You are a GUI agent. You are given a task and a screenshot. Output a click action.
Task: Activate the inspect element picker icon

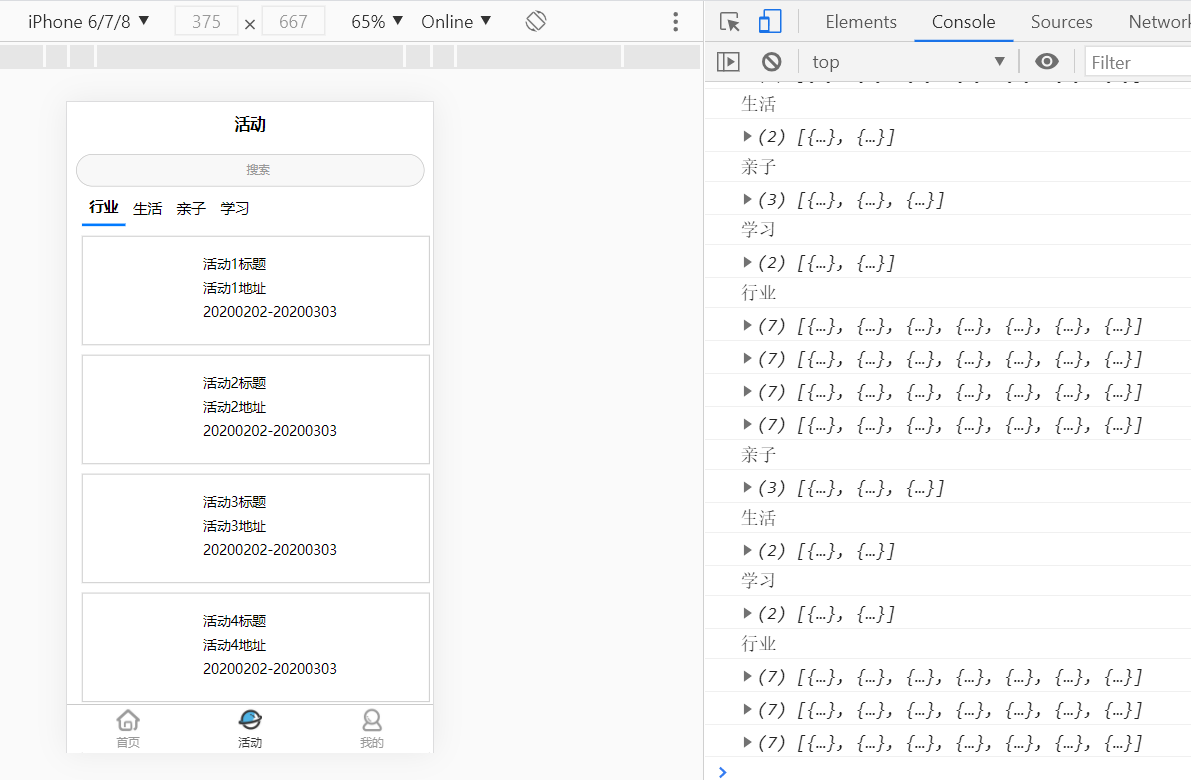[729, 22]
